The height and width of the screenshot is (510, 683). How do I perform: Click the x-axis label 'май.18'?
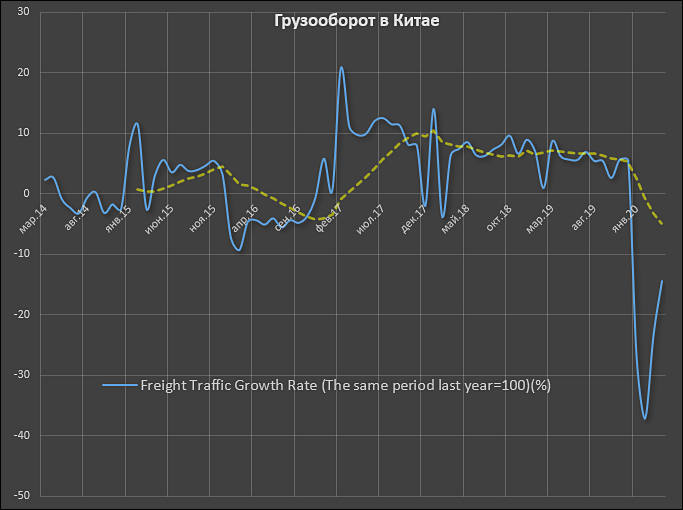pyautogui.click(x=456, y=219)
